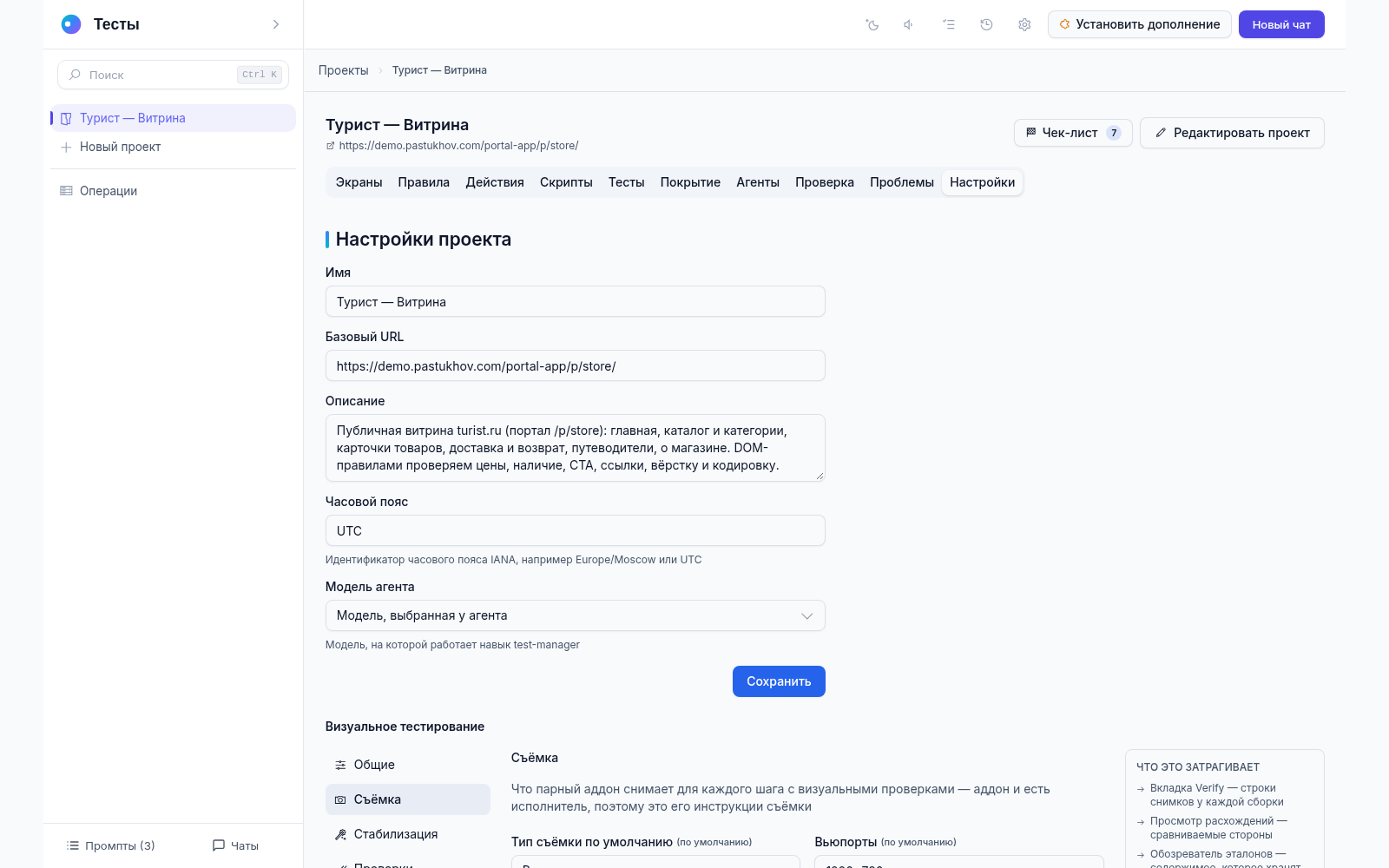
Task: Click the Ctrl K shortcut badge
Action: 260,75
